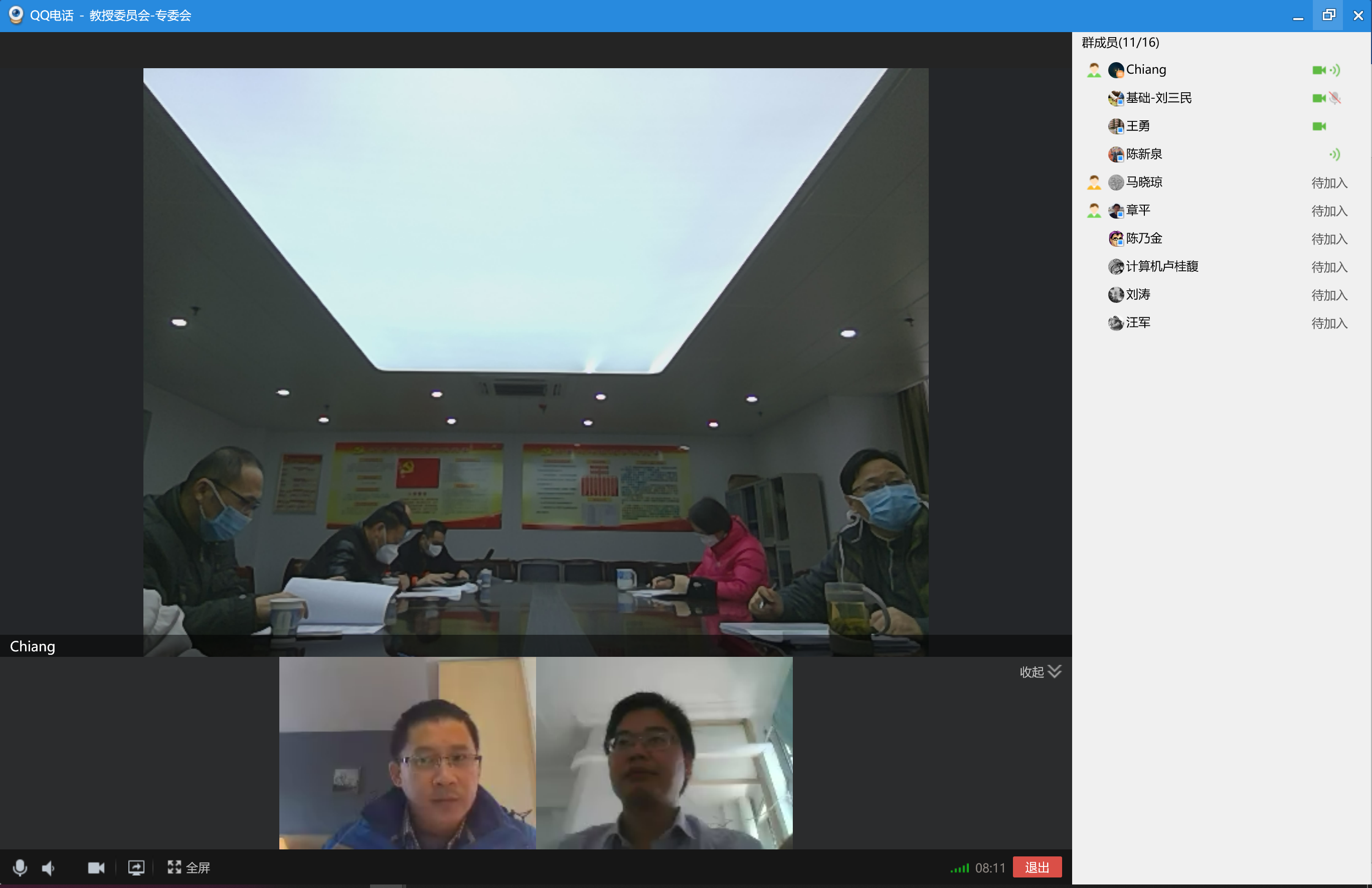
Task: Click Chiang's speaking sound indicator
Action: [1335, 70]
